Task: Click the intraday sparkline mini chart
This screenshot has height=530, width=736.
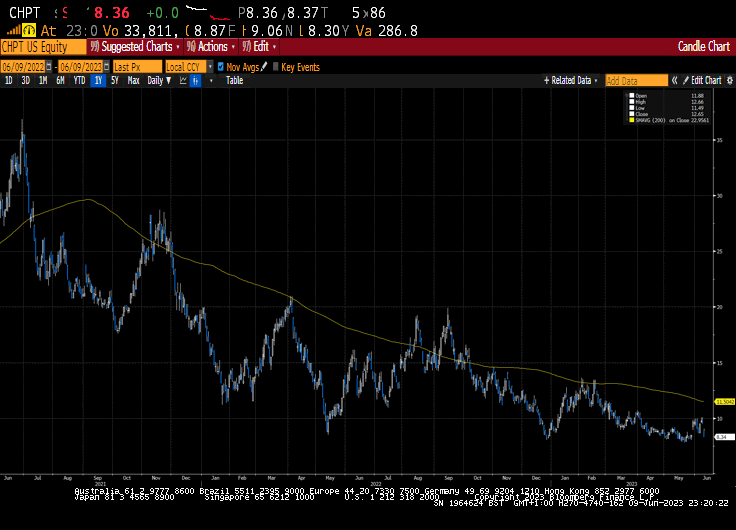Action: 207,13
